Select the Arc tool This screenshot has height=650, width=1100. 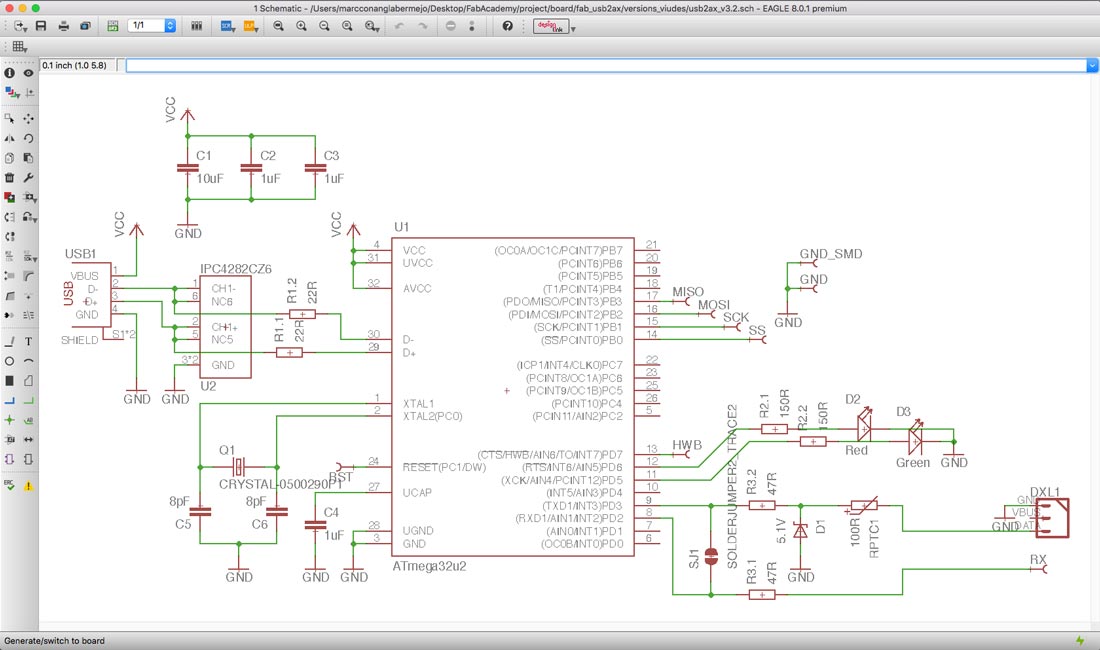pyautogui.click(x=29, y=361)
